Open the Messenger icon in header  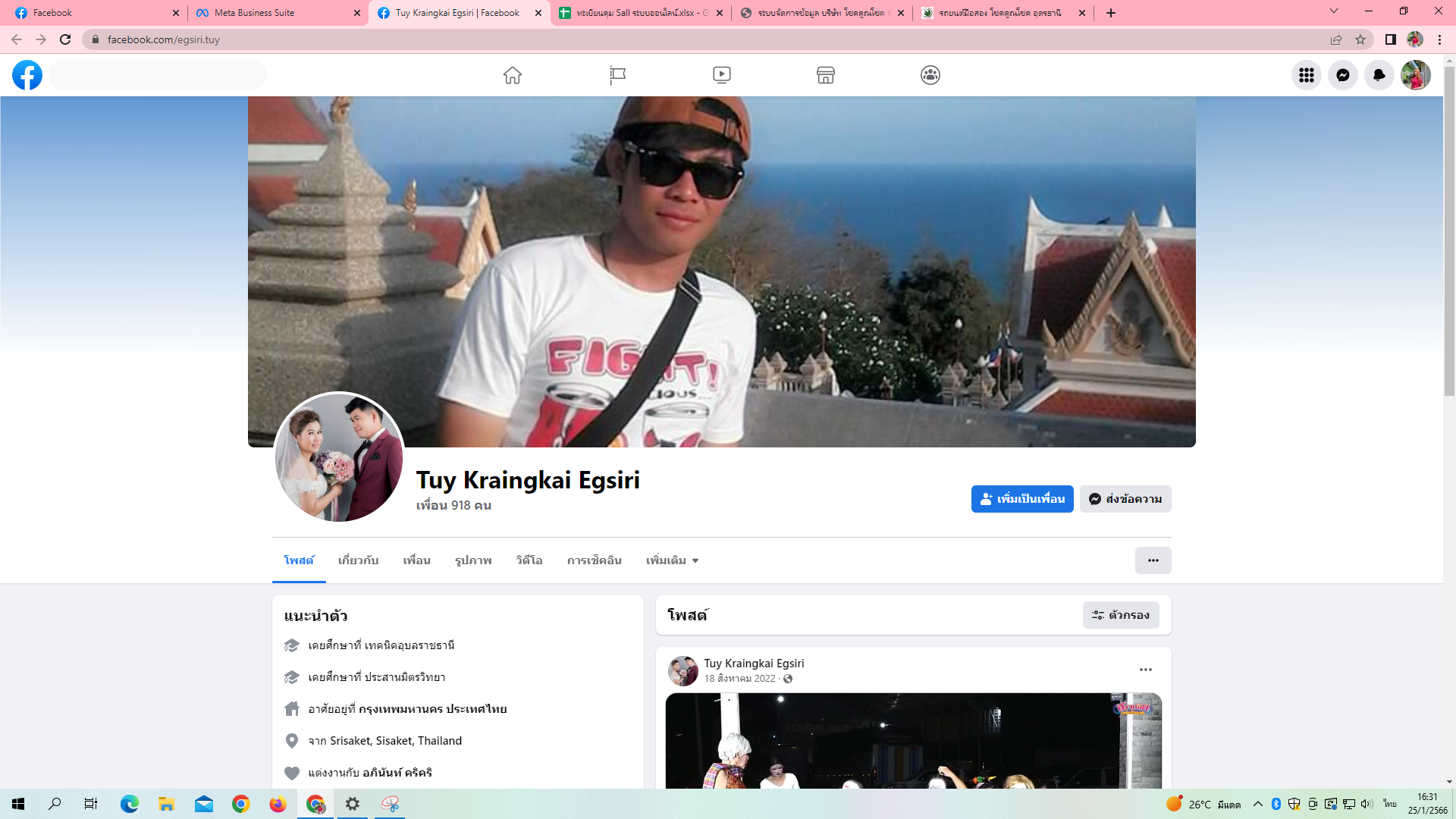(1342, 75)
